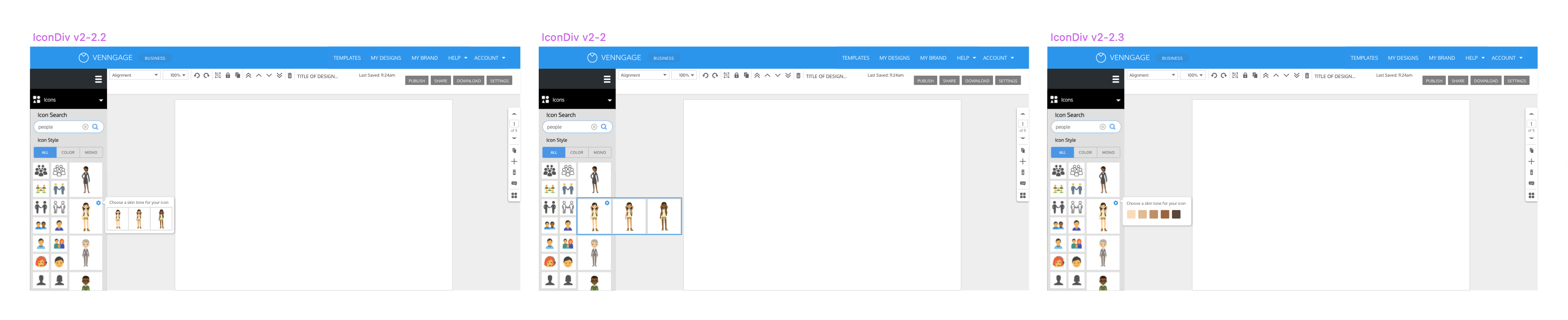
Task: Click the PUBLISH button in IconDiv v2-2.2
Action: 417,80
